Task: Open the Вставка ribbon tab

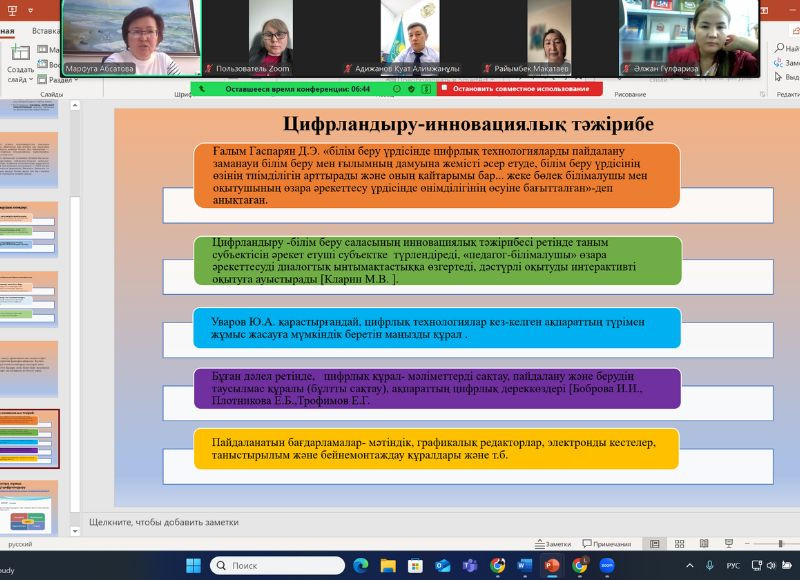Action: tap(46, 31)
